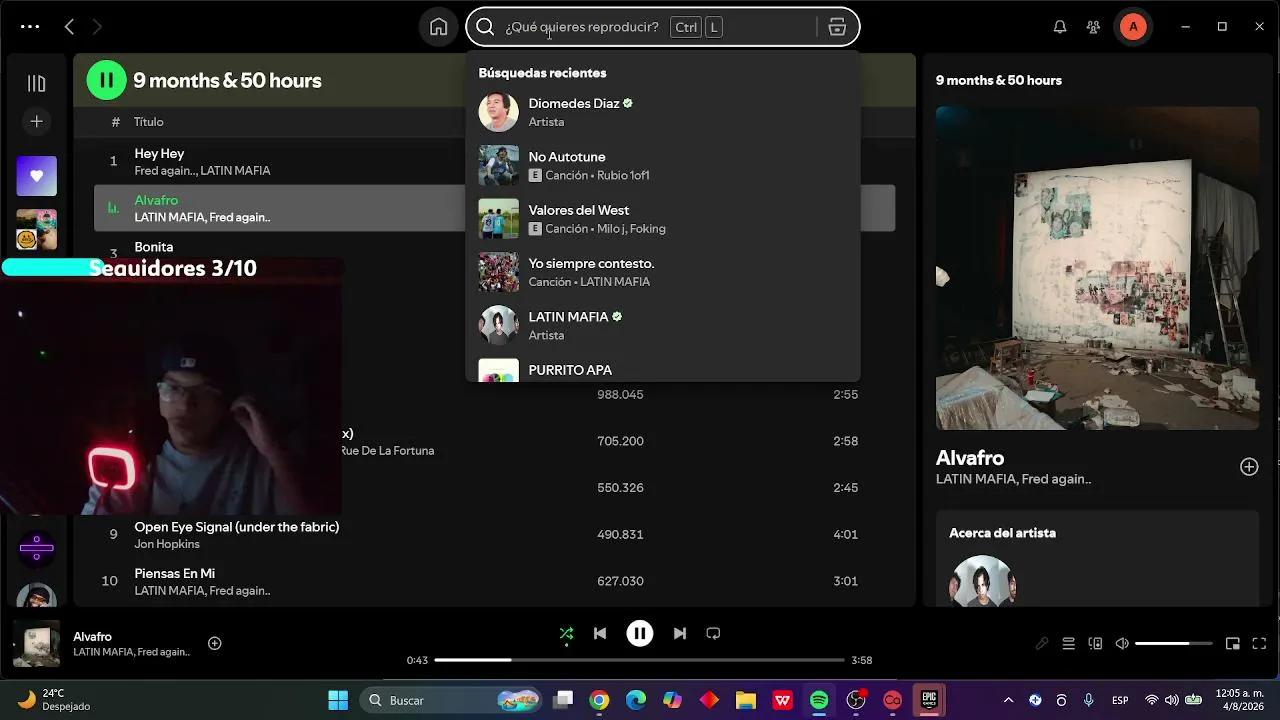This screenshot has width=1280, height=720.
Task: Click the magnifier icon in search bar
Action: click(485, 27)
